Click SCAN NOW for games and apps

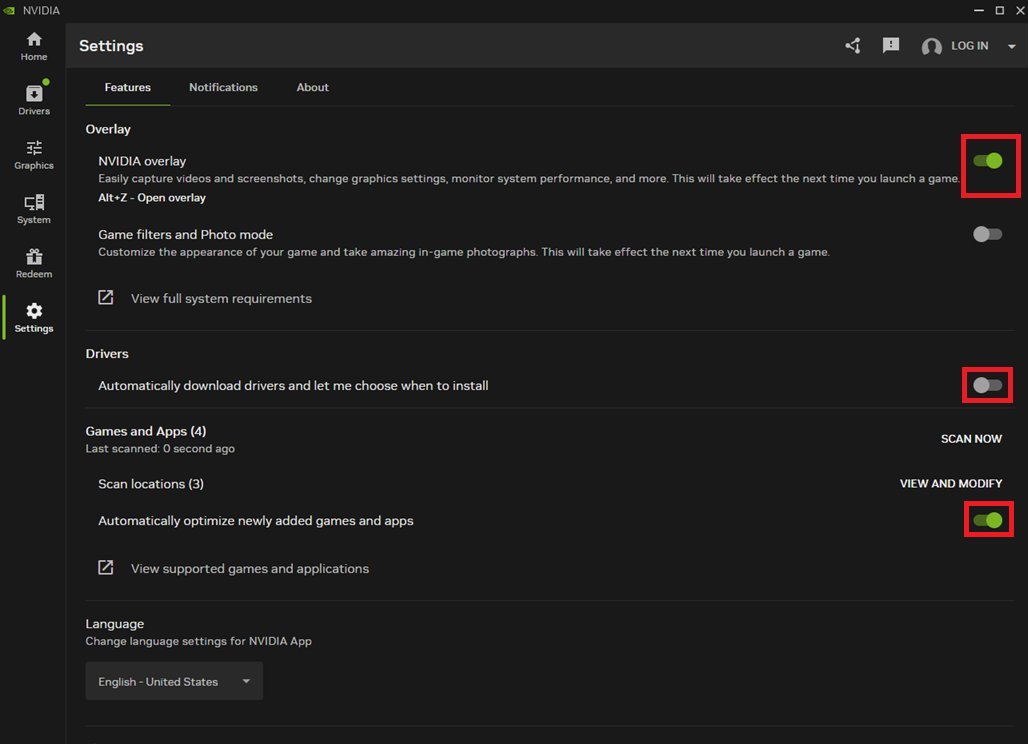tap(971, 439)
